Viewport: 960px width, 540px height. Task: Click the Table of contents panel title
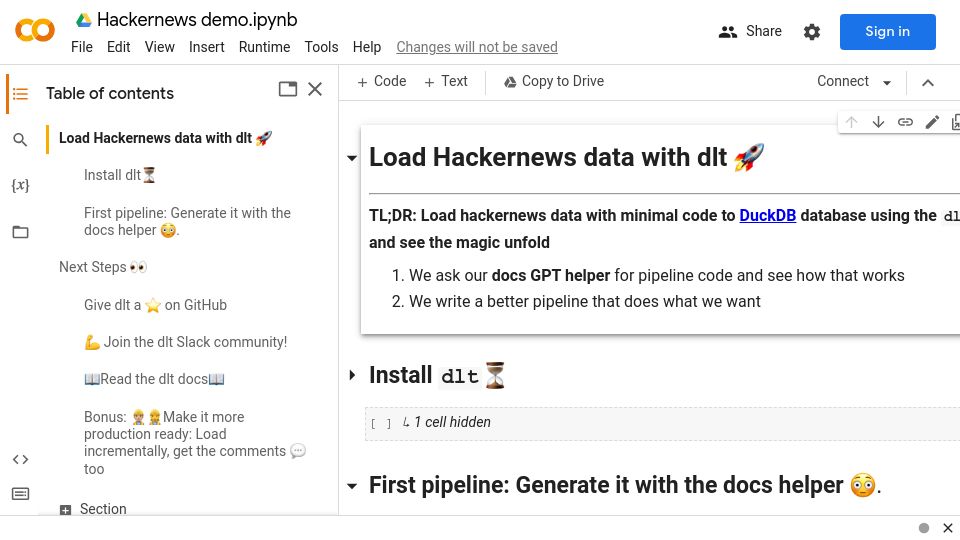click(x=110, y=93)
